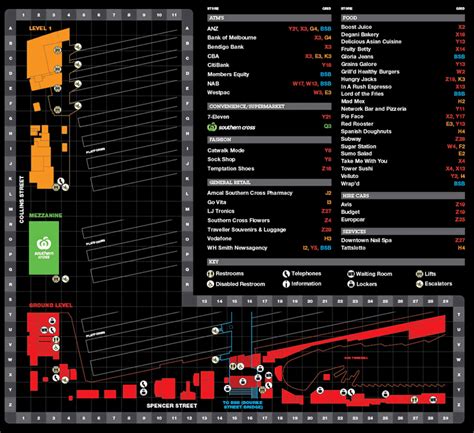Select the green Woolworths block on the Mezzanine map

point(44,248)
